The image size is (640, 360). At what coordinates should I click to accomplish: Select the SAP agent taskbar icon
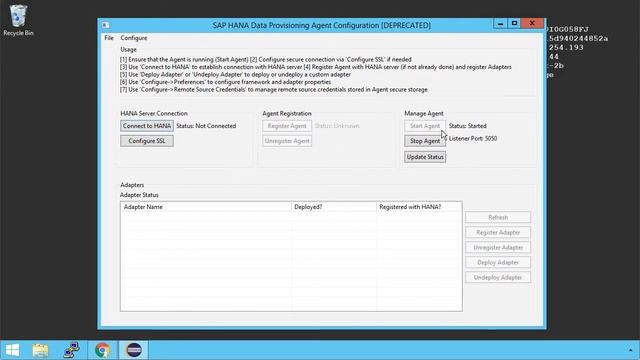coord(134,350)
